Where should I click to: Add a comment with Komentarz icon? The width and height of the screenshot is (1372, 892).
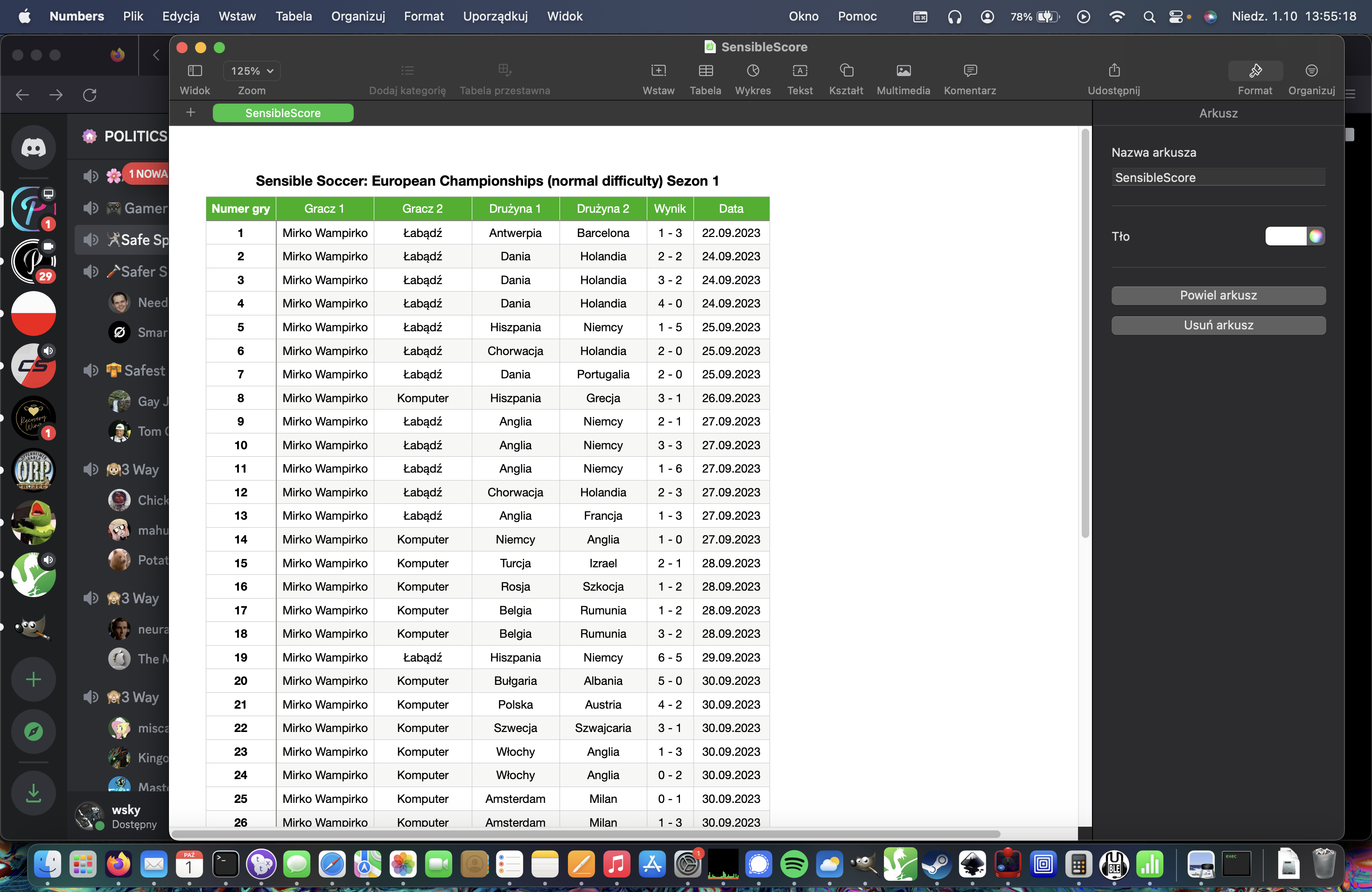pos(970,71)
